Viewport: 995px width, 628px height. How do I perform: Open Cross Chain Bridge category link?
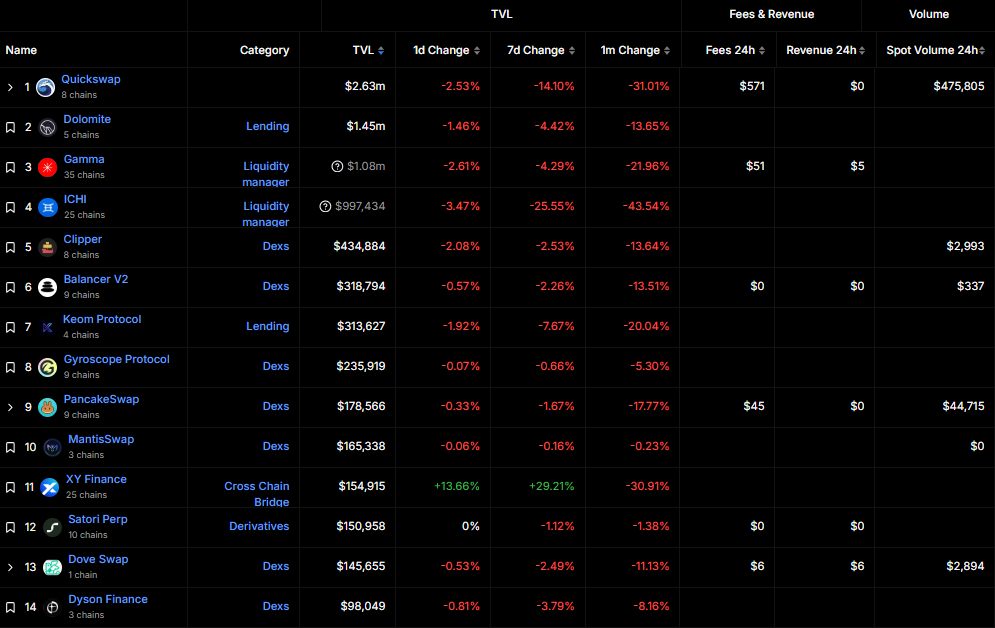257,494
